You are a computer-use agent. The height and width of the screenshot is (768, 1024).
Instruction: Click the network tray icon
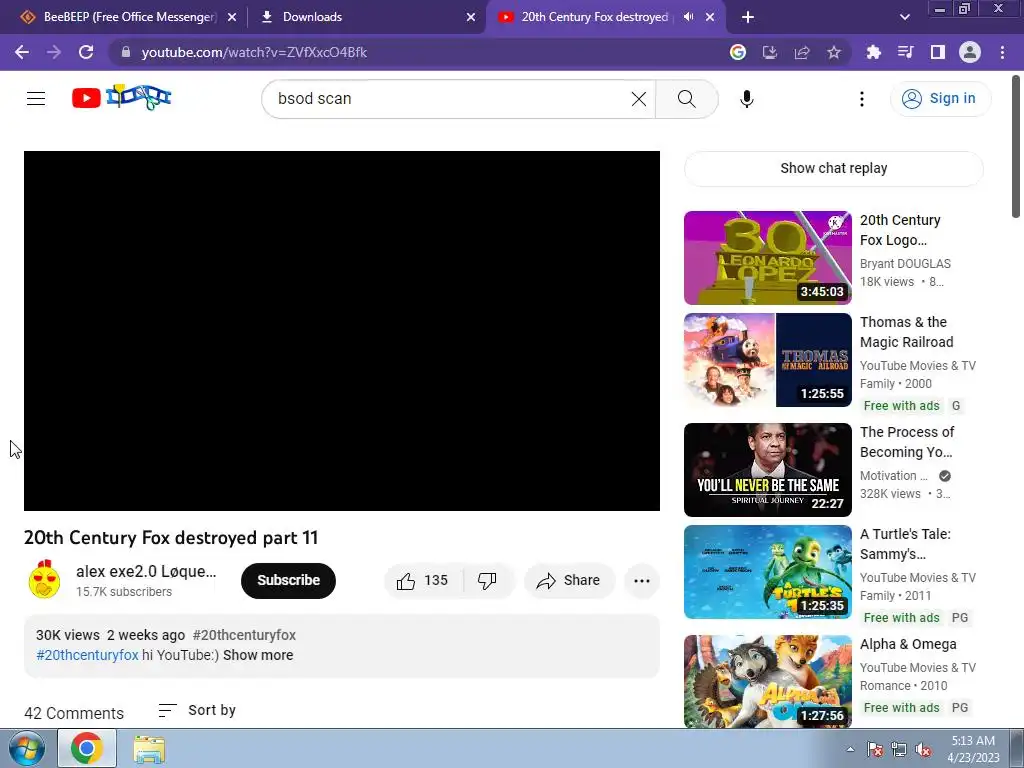(899, 750)
